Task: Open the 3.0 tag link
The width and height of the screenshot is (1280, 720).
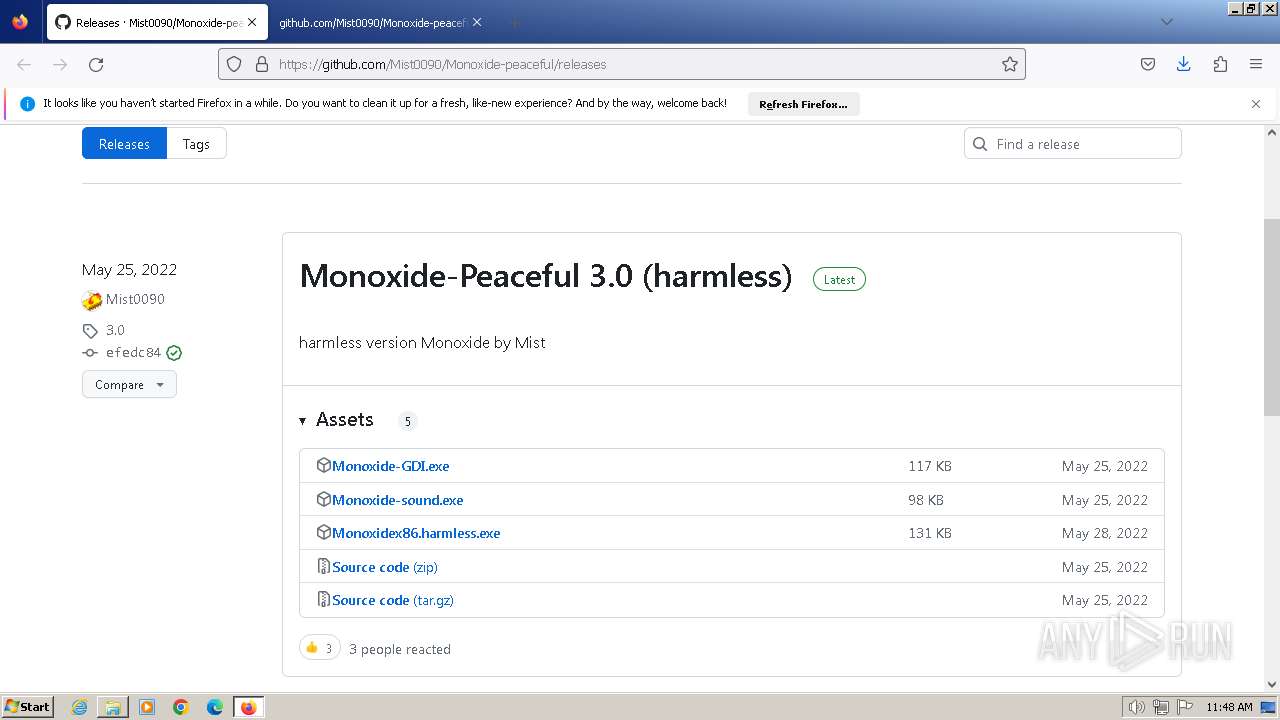Action: tap(115, 330)
